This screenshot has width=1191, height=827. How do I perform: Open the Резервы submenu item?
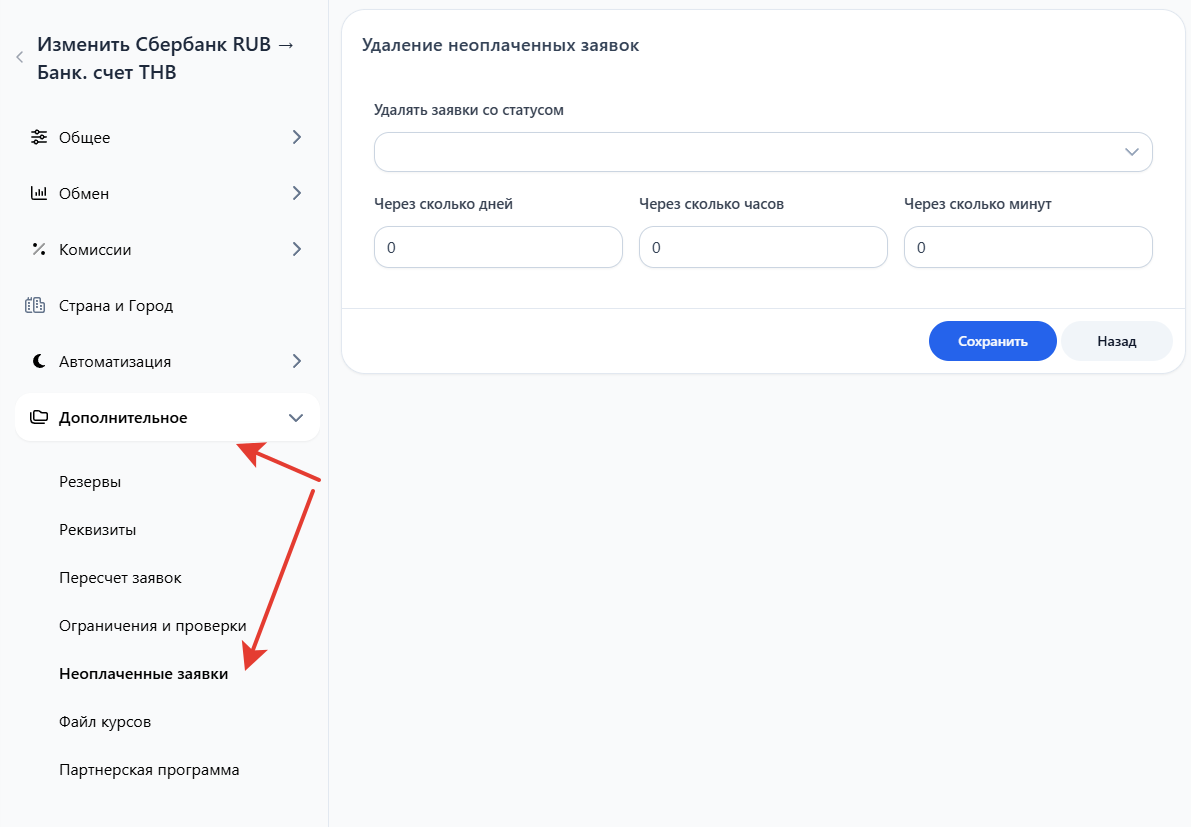click(x=90, y=481)
